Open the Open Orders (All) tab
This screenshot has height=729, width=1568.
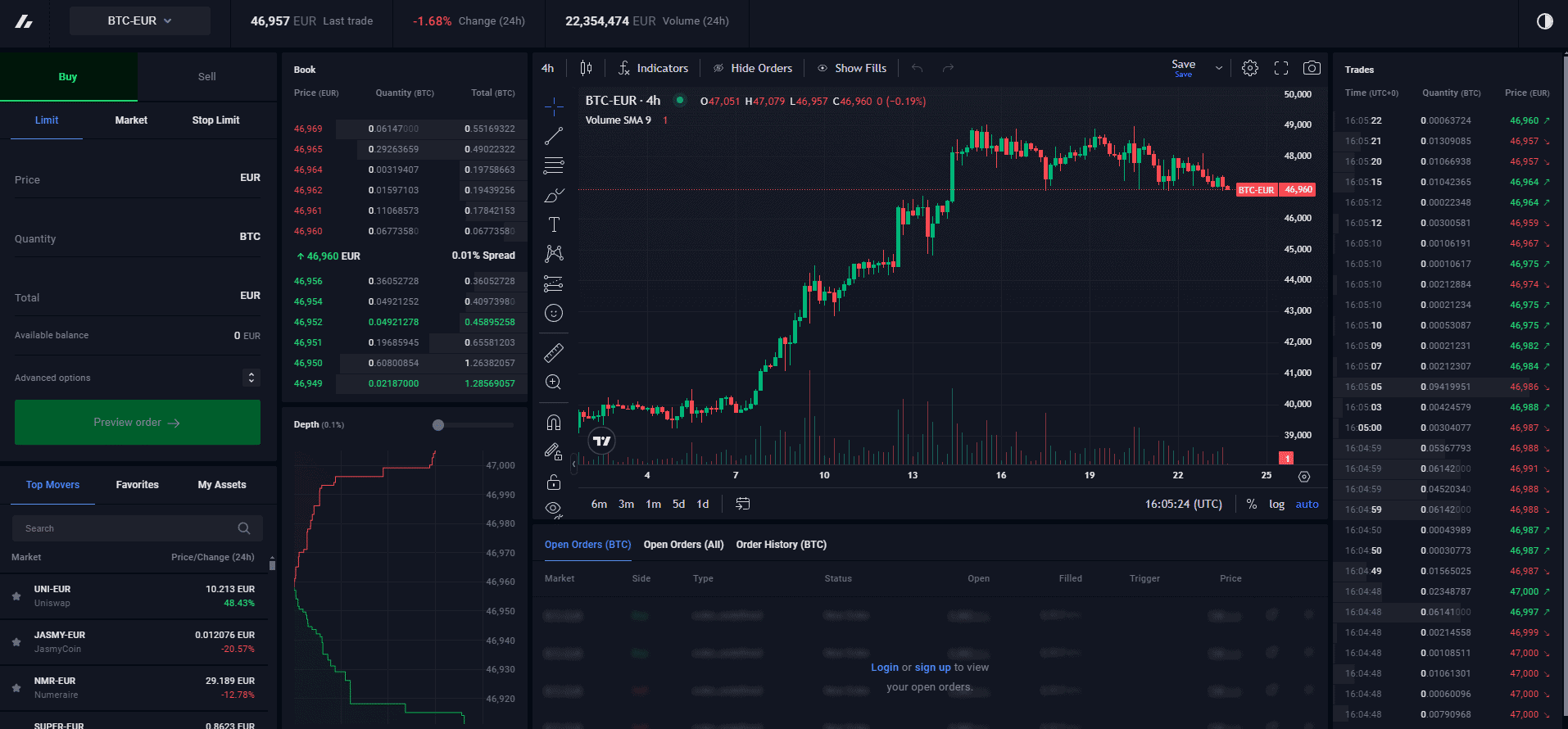(684, 545)
